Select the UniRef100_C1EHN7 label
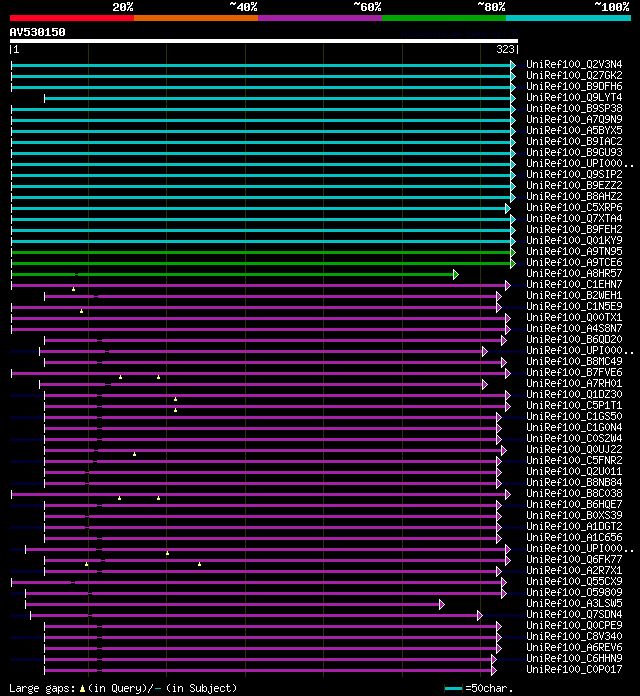This screenshot has height=696, width=640. pos(574,285)
